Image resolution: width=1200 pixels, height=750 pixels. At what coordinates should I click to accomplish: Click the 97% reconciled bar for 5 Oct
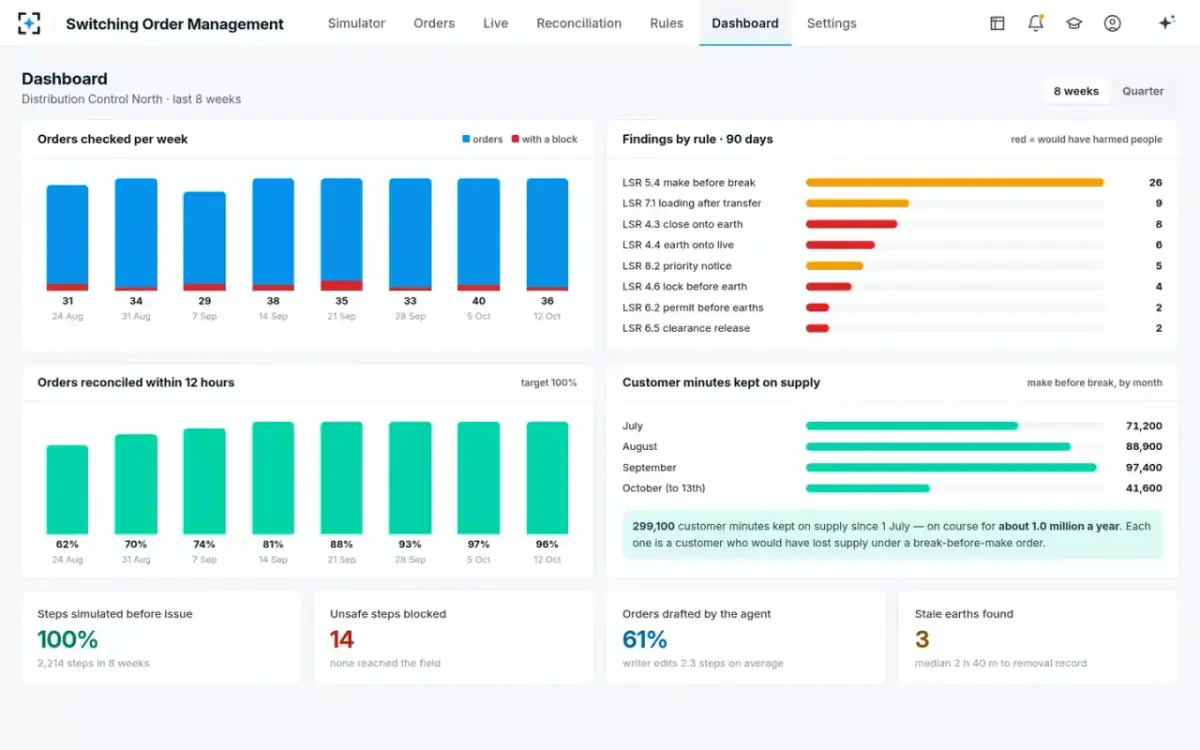[x=479, y=478]
